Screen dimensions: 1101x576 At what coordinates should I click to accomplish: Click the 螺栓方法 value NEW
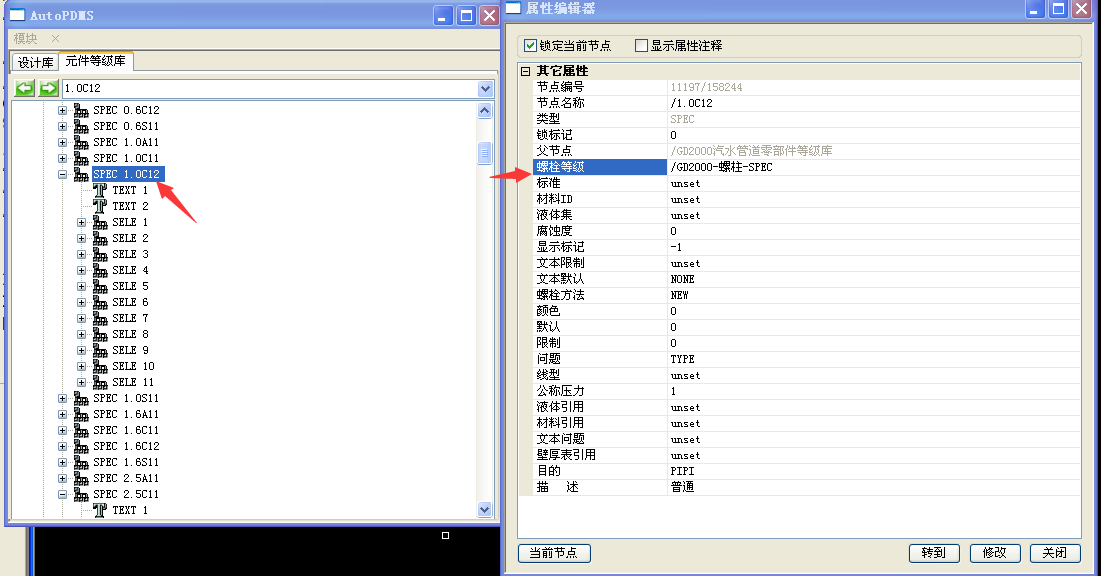[679, 295]
